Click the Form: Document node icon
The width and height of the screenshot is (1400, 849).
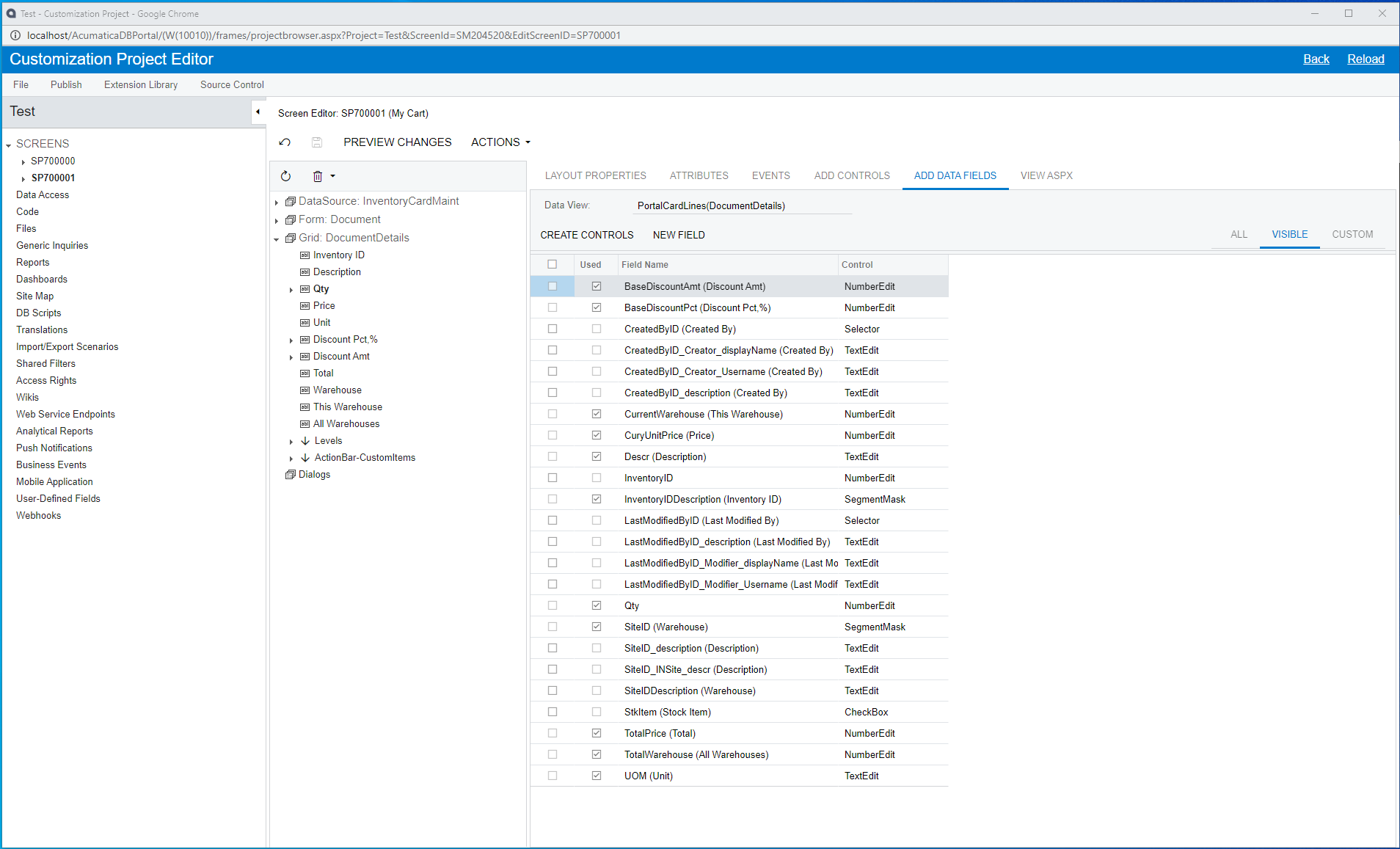(291, 219)
